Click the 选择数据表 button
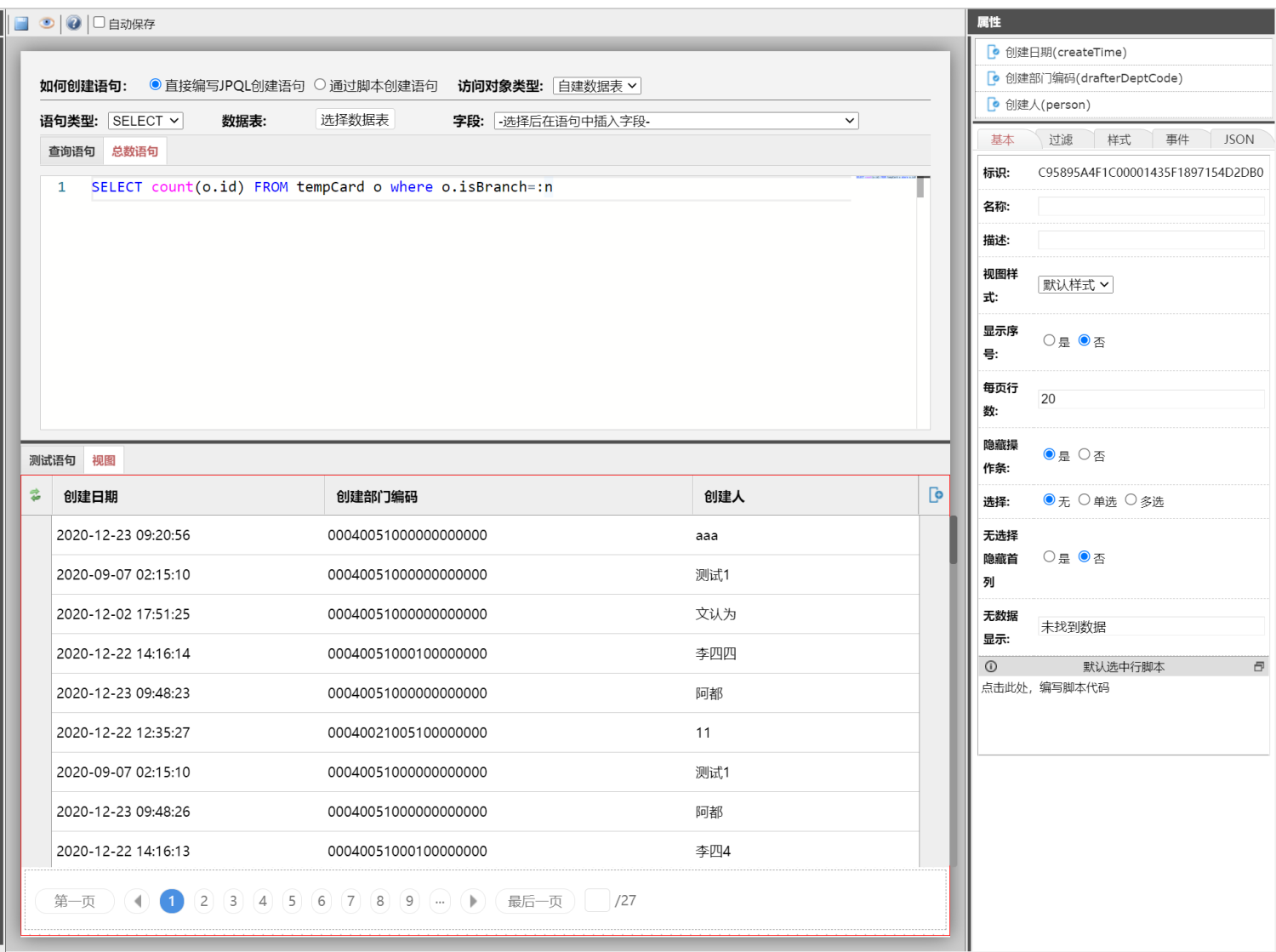 click(355, 120)
